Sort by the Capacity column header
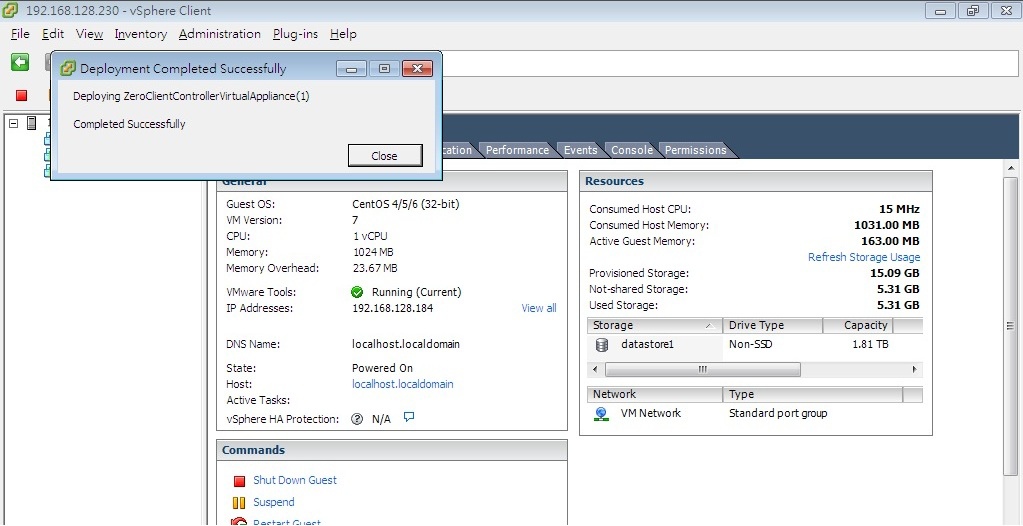Image resolution: width=1023 pixels, height=526 pixels. 858,325
